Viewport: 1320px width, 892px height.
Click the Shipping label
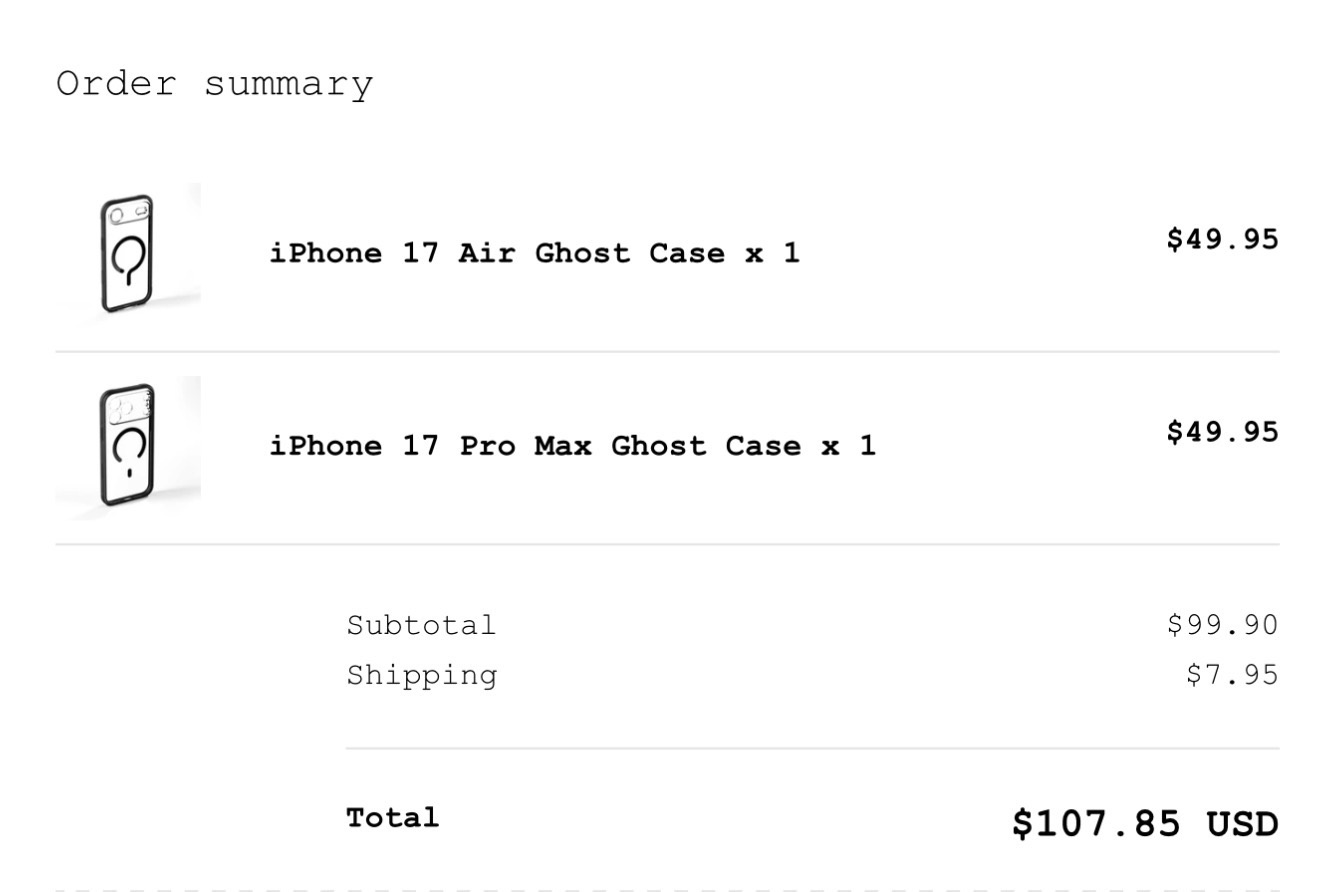(x=421, y=675)
